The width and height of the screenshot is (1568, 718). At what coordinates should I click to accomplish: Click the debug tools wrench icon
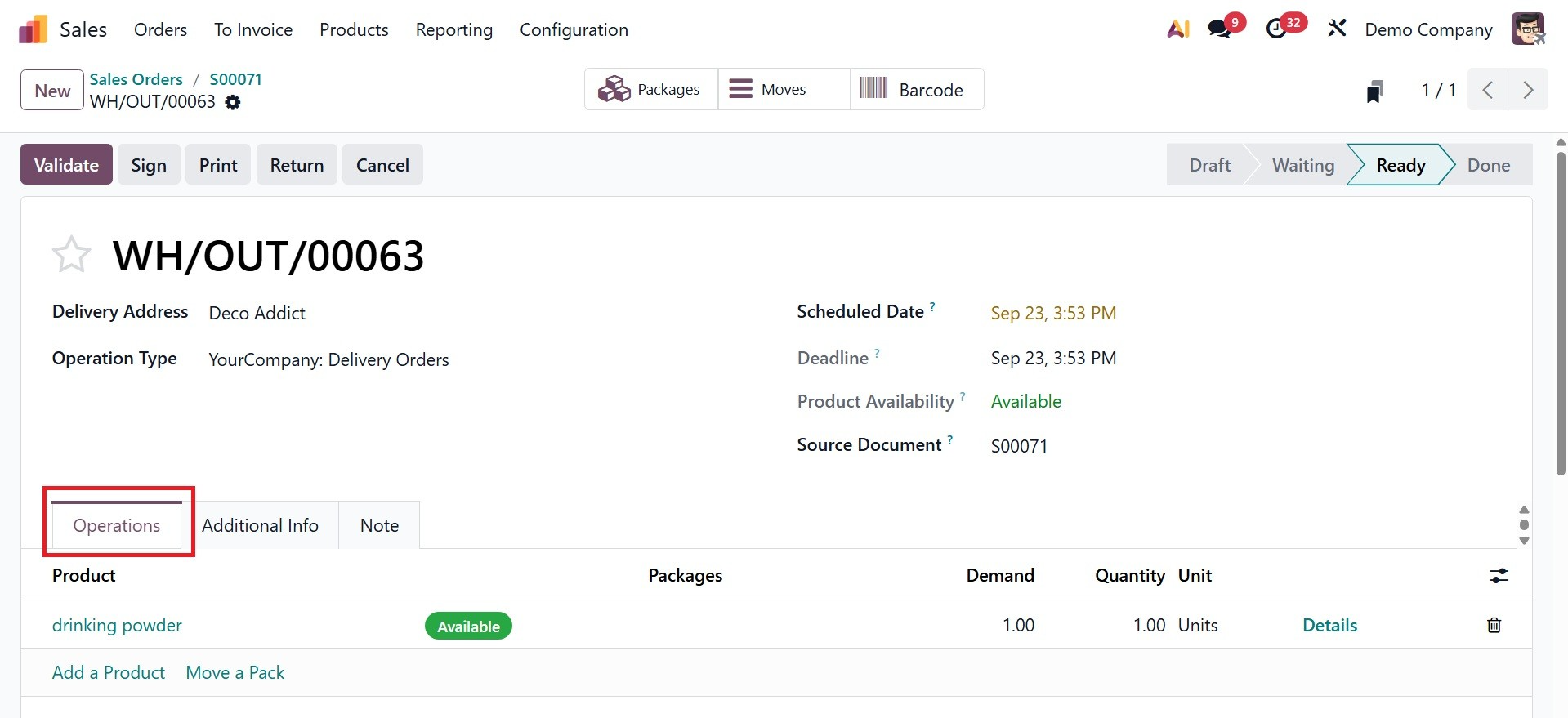pos(1337,29)
